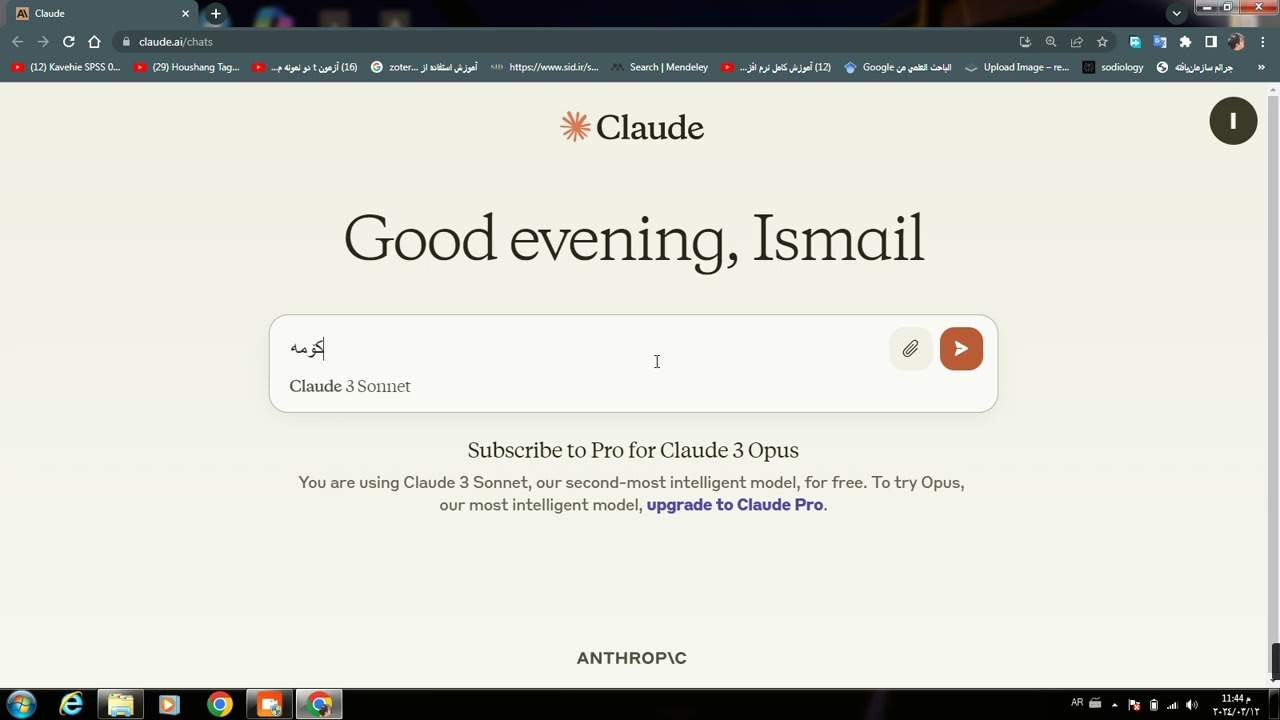Open the clock and date in tray
The image size is (1280, 720).
[1236, 705]
